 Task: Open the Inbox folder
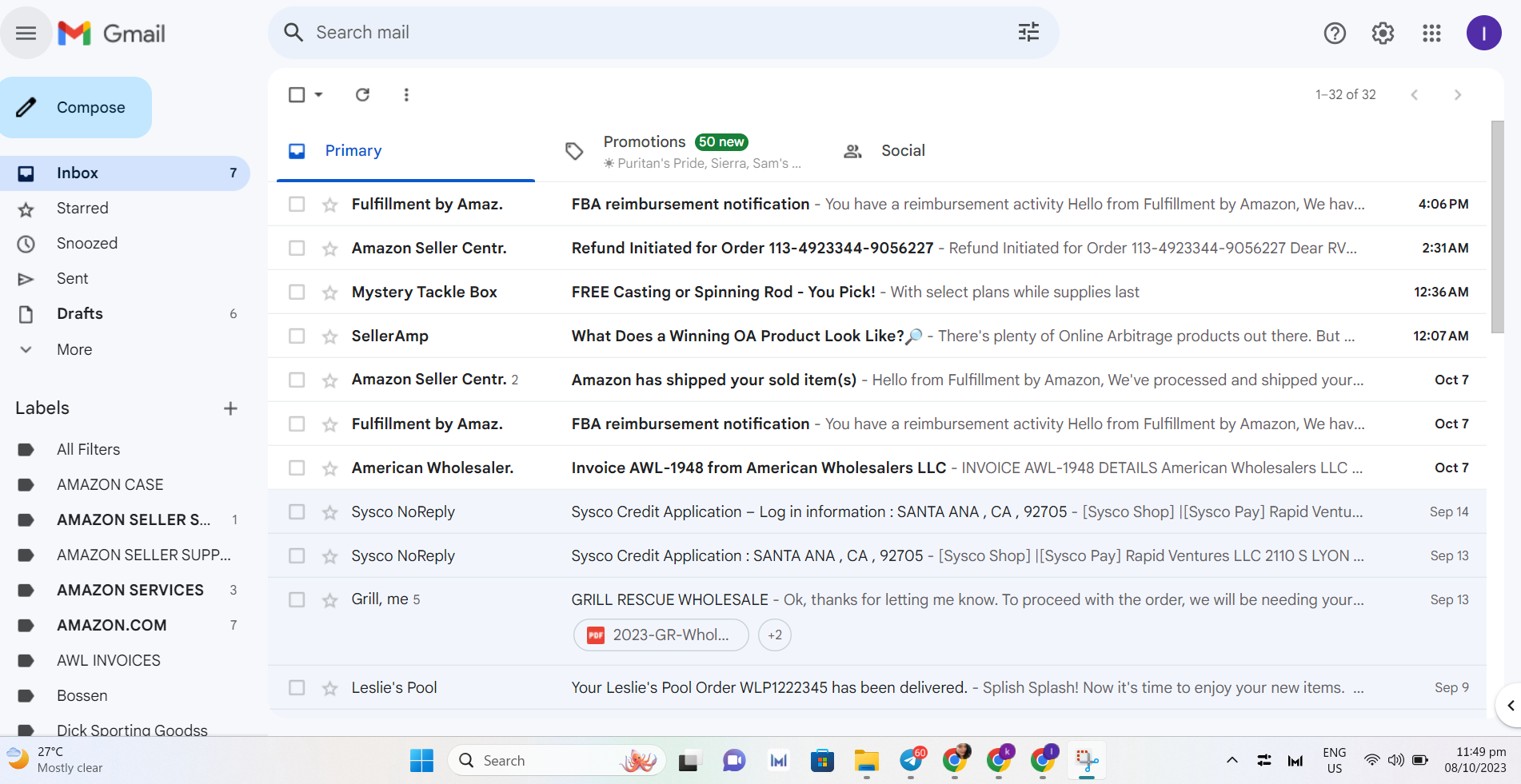pyautogui.click(x=125, y=173)
